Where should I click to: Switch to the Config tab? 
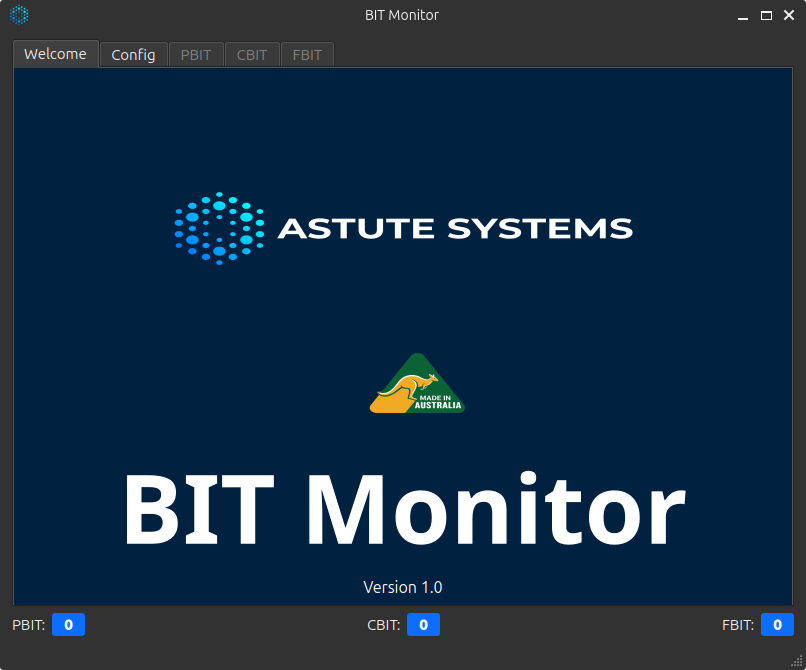pos(133,54)
